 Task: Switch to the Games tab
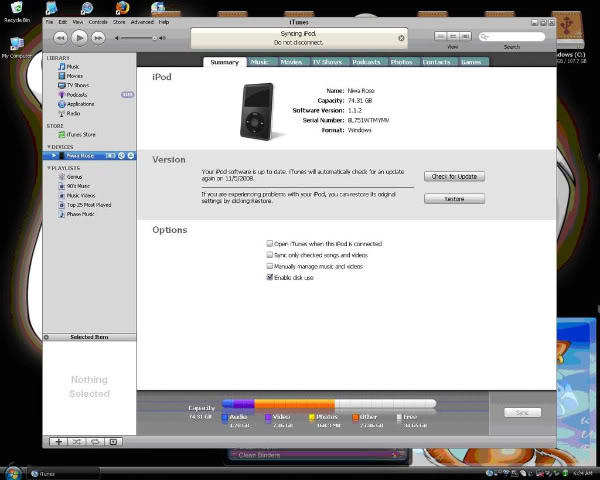471,62
